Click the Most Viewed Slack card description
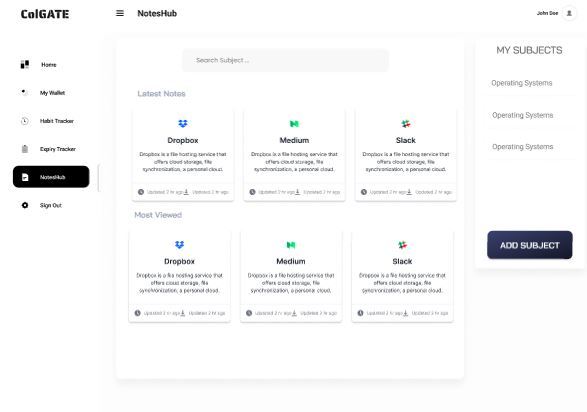 coord(402,283)
